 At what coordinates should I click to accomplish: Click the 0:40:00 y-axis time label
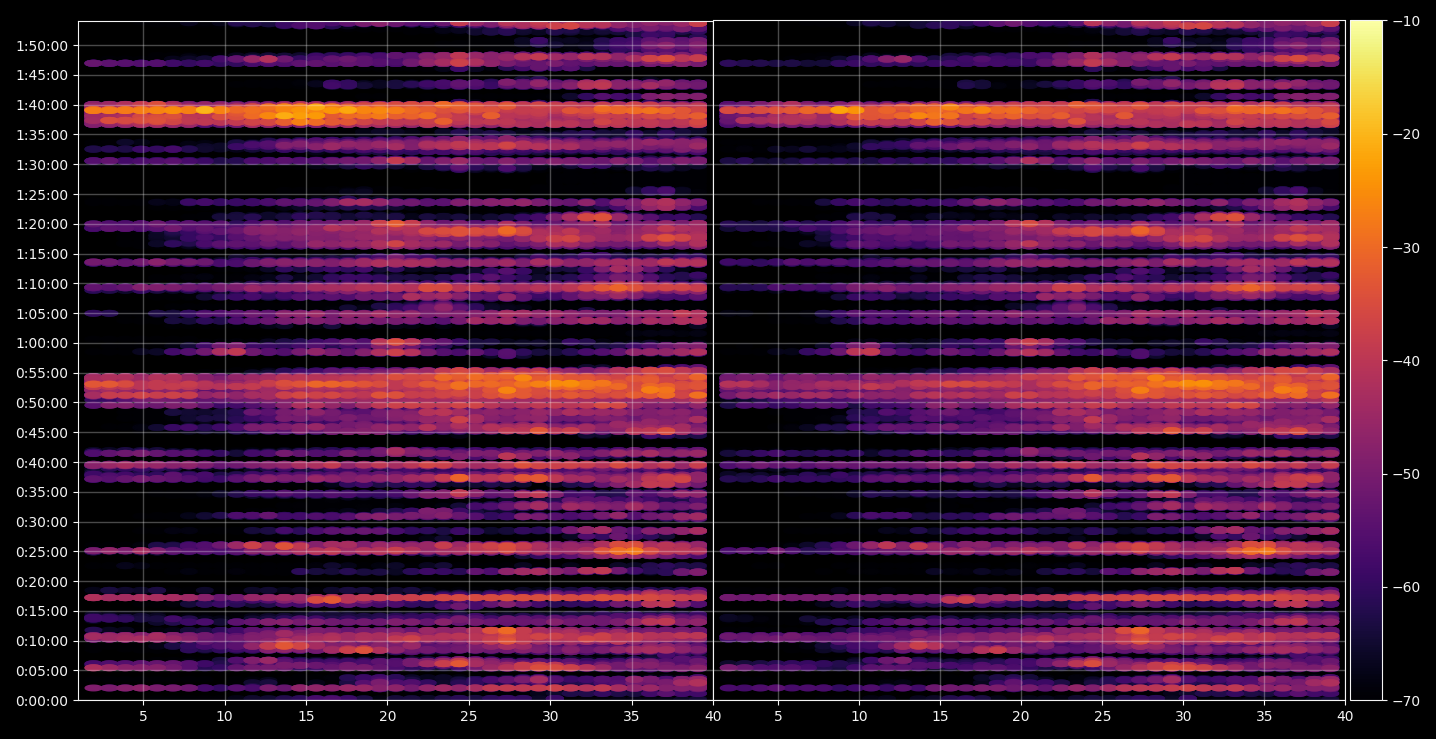pos(42,463)
